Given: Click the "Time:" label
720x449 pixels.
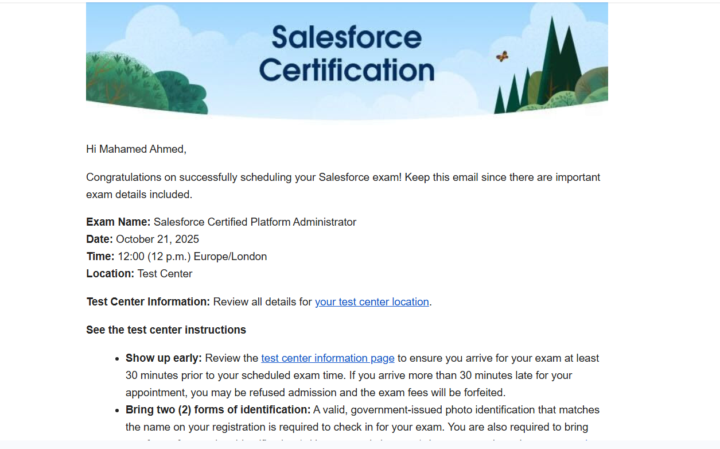Looking at the screenshot, I should (x=100, y=256).
